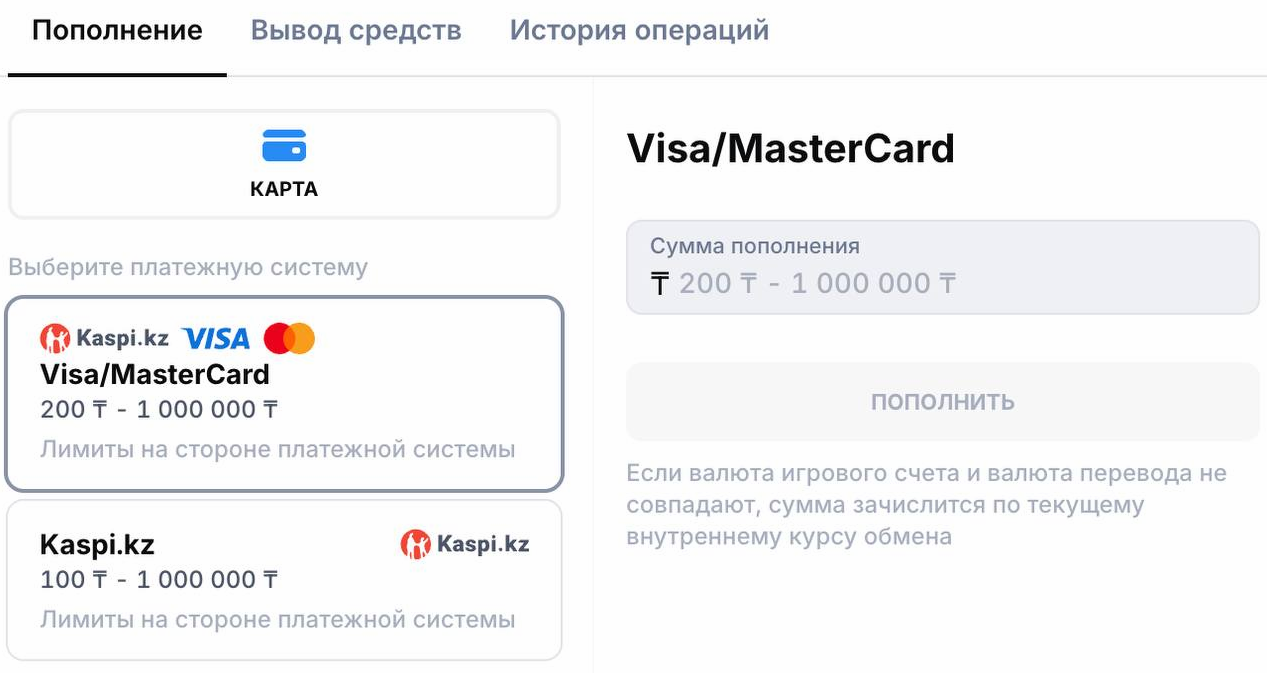This screenshot has height=673, width=1267.
Task: Click the Сумма пополнения input field
Action: pos(943,267)
